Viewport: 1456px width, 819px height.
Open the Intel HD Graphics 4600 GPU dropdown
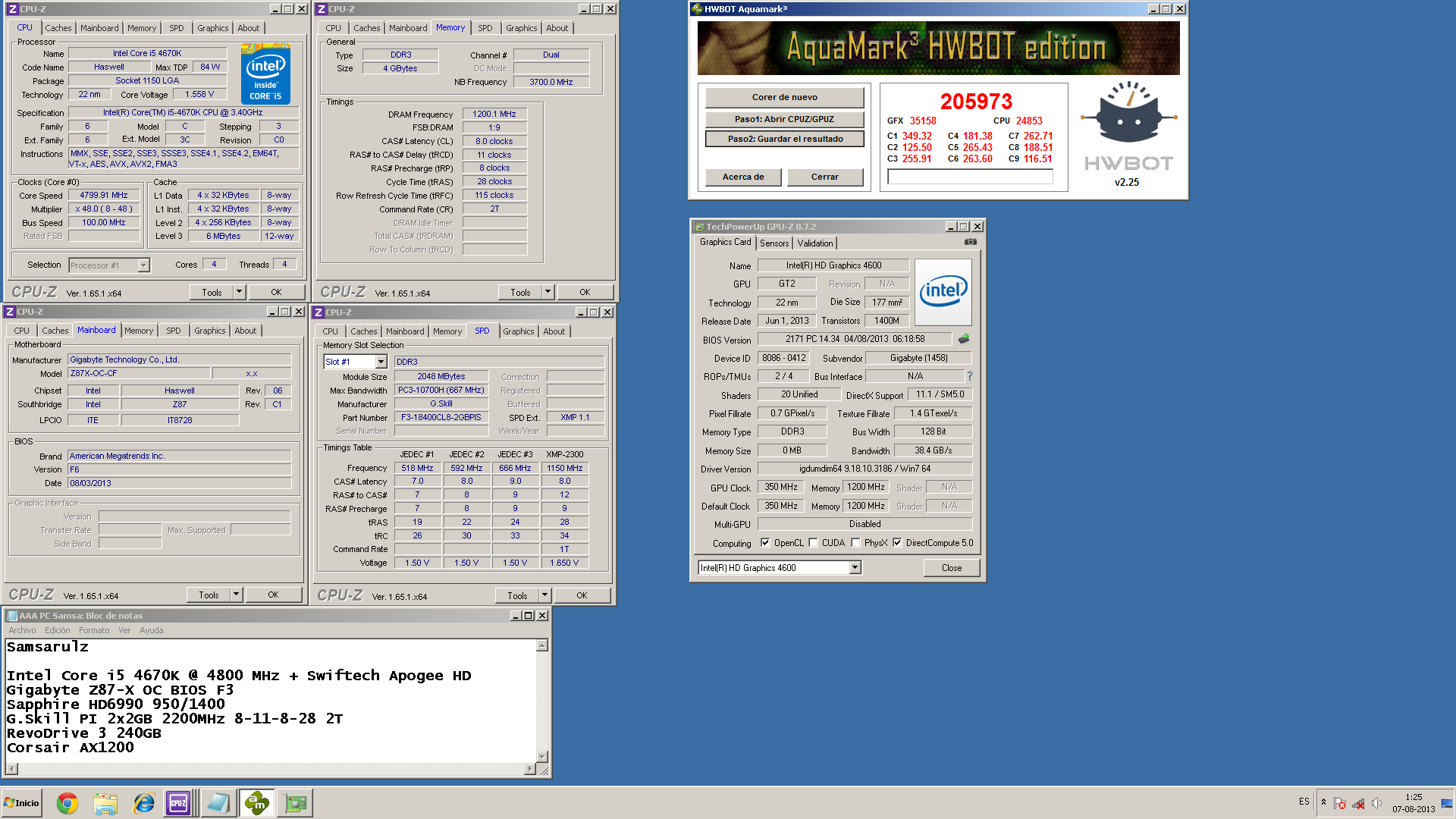coord(855,568)
